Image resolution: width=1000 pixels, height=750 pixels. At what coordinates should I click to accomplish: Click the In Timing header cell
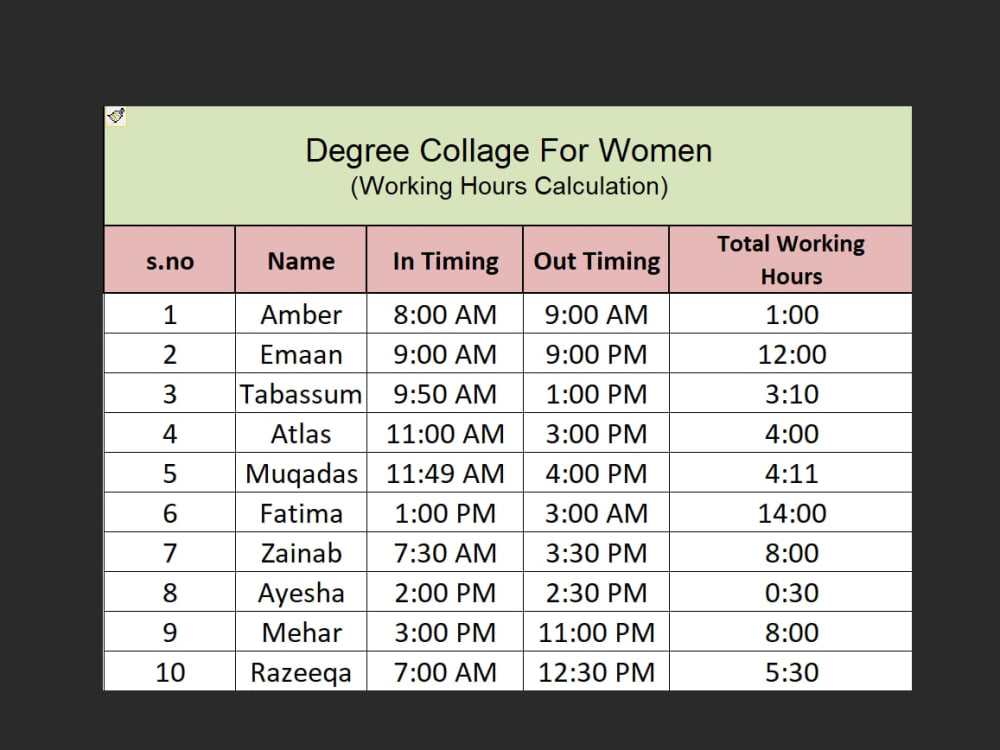445,260
